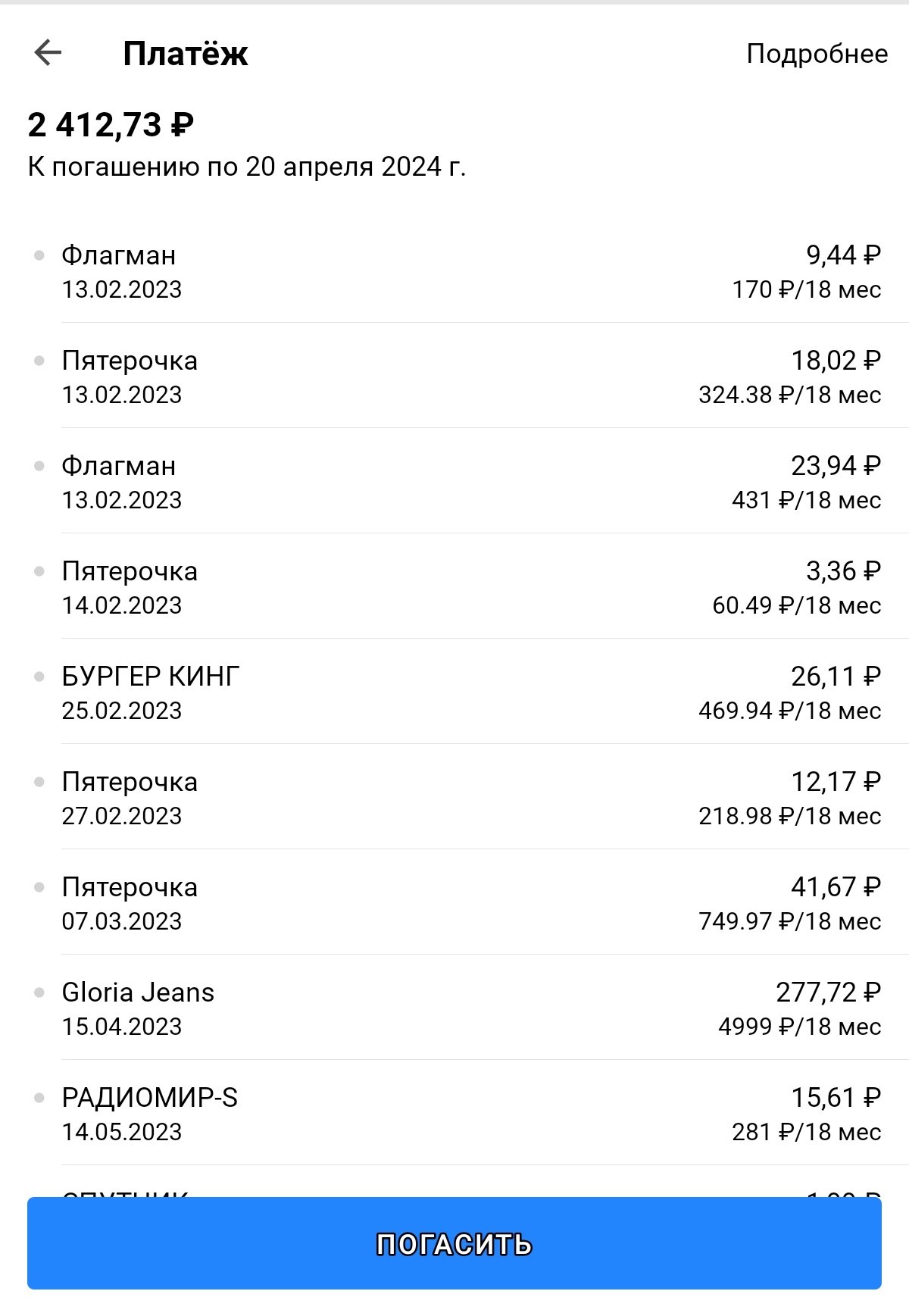Select Пятерочка payment dated 13.02.2023
Viewport: 909px width, 1316px height.
(454, 377)
